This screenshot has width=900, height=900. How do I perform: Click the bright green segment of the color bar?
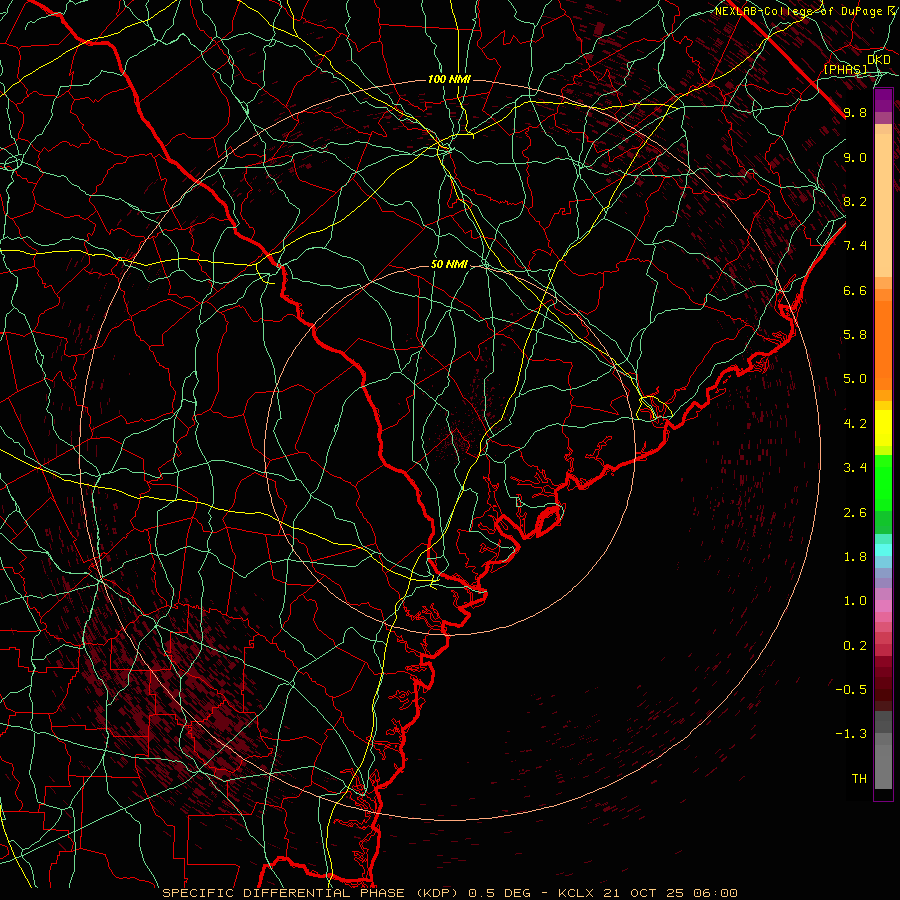pos(883,482)
